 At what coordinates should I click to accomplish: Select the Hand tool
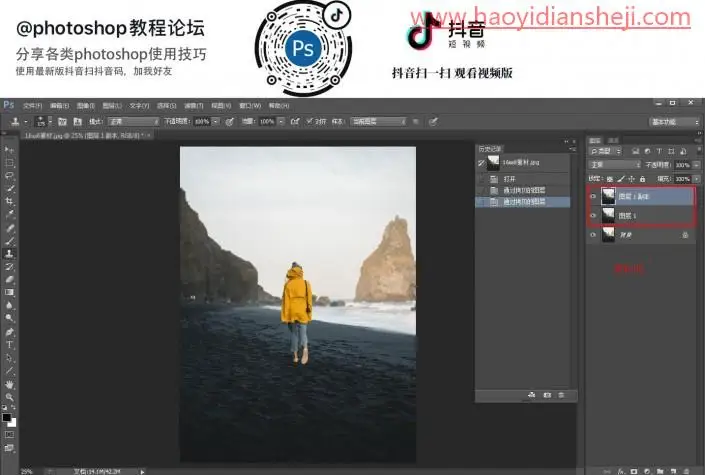pyautogui.click(x=9, y=385)
